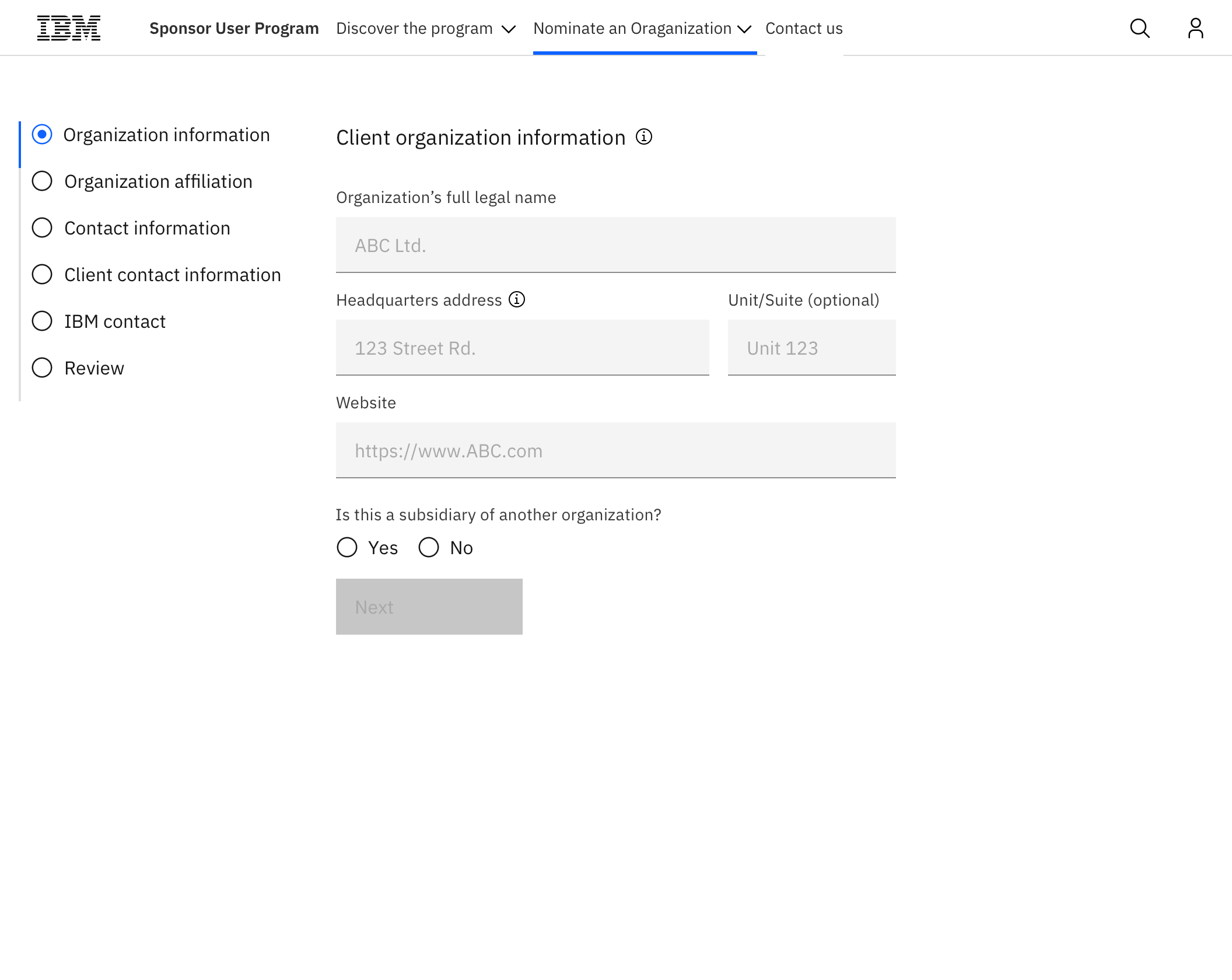
Task: Click Sponsor User Program title link
Action: coord(234,29)
